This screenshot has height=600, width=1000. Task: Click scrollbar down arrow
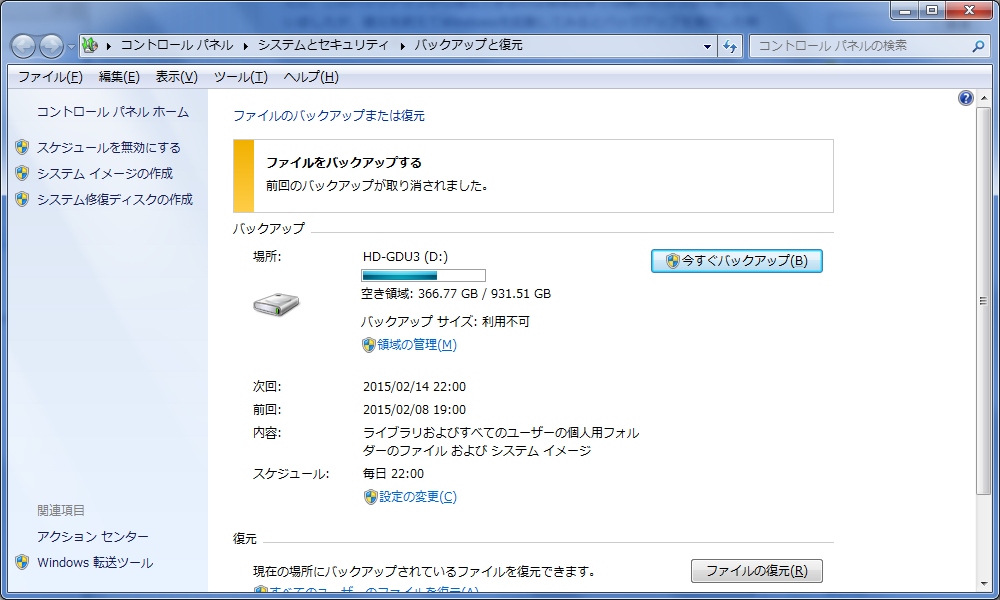(x=983, y=583)
